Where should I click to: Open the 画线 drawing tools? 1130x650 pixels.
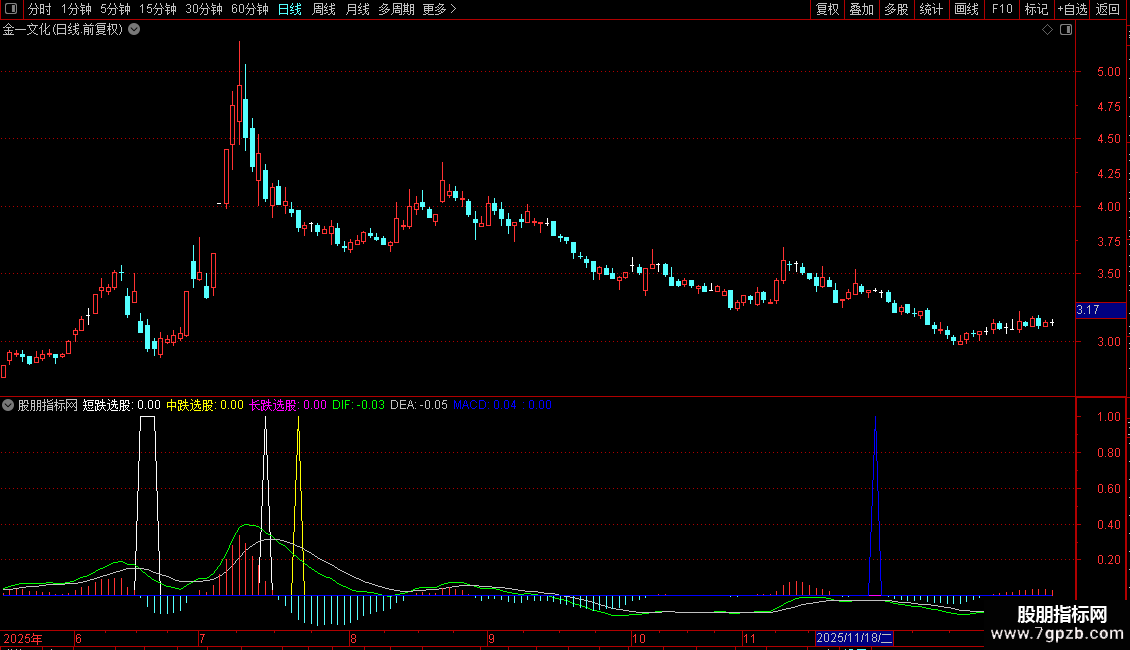[966, 9]
